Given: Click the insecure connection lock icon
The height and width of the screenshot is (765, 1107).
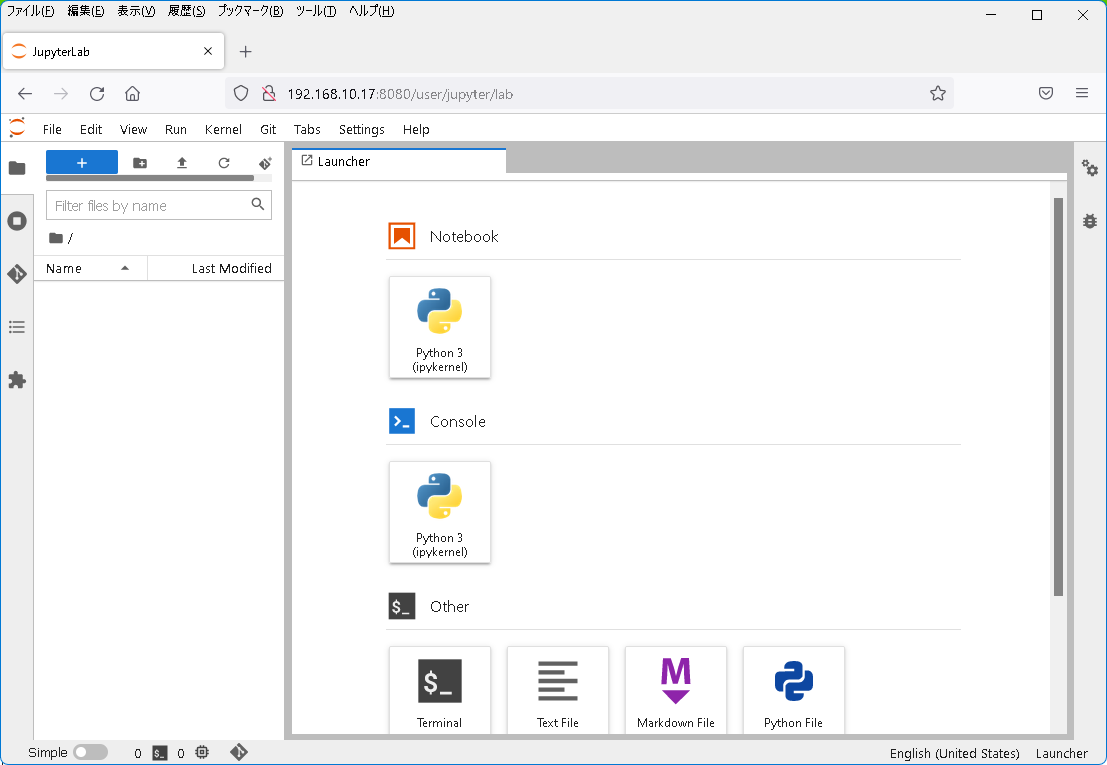Looking at the screenshot, I should 268,93.
